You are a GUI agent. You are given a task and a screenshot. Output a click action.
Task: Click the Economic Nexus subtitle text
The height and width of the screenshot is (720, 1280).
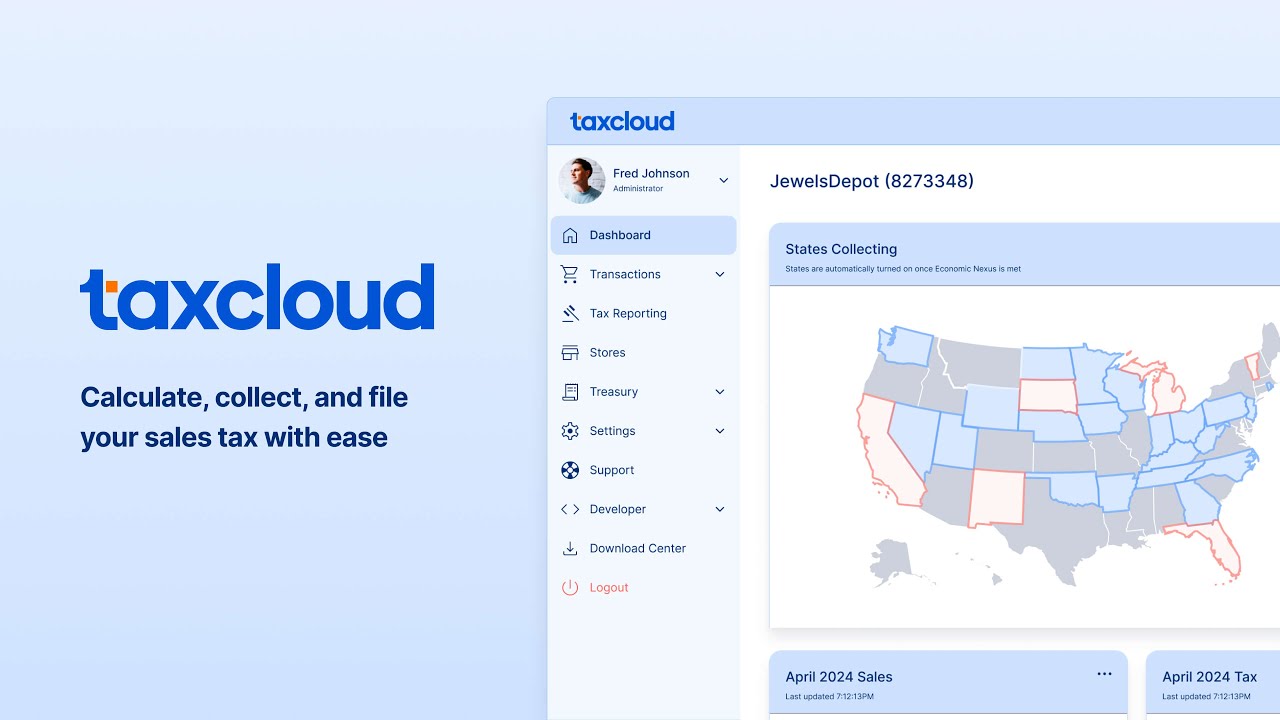[x=903, y=269]
